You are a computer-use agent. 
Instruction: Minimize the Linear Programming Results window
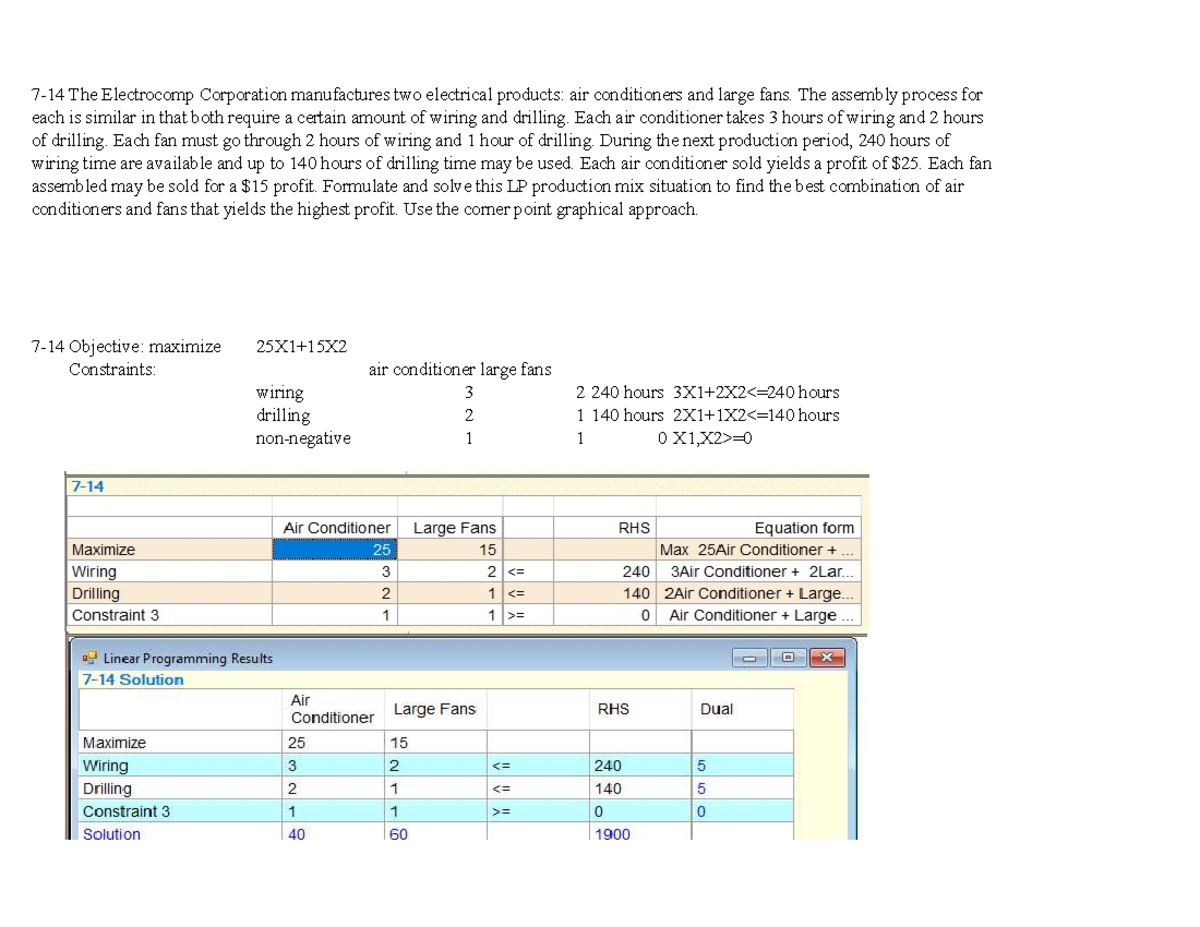(x=750, y=658)
